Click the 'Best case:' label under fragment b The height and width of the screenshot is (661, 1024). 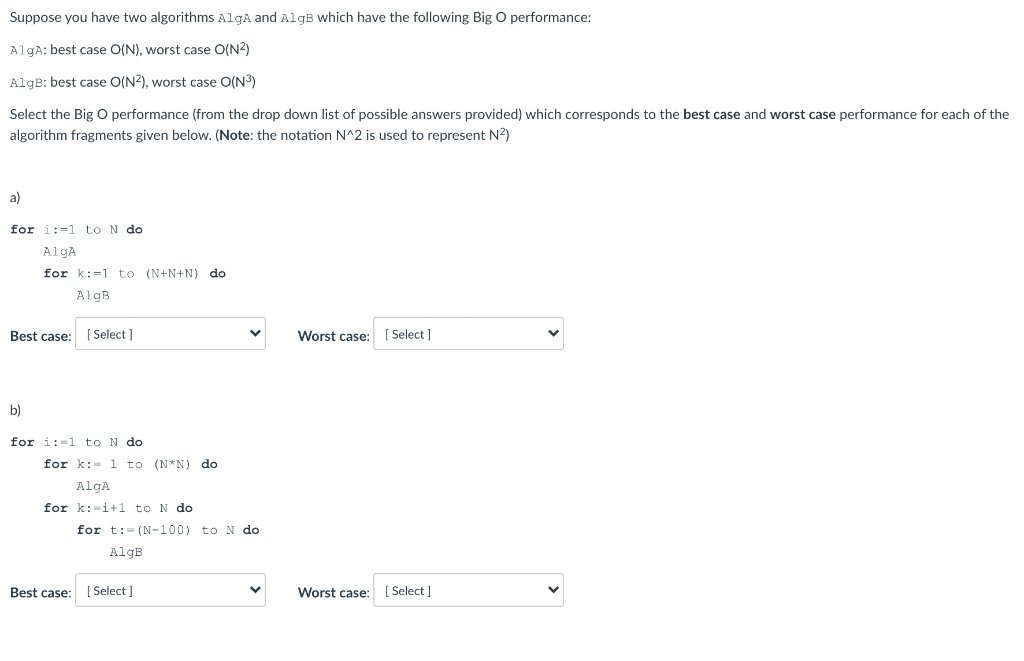click(40, 593)
